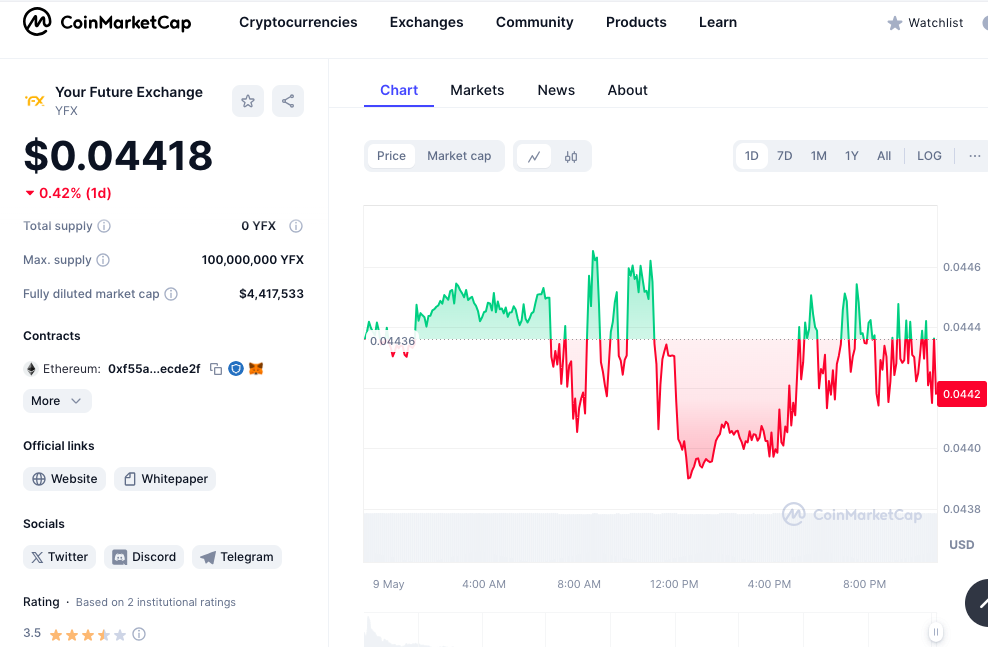Switch to the line chart icon

[534, 156]
